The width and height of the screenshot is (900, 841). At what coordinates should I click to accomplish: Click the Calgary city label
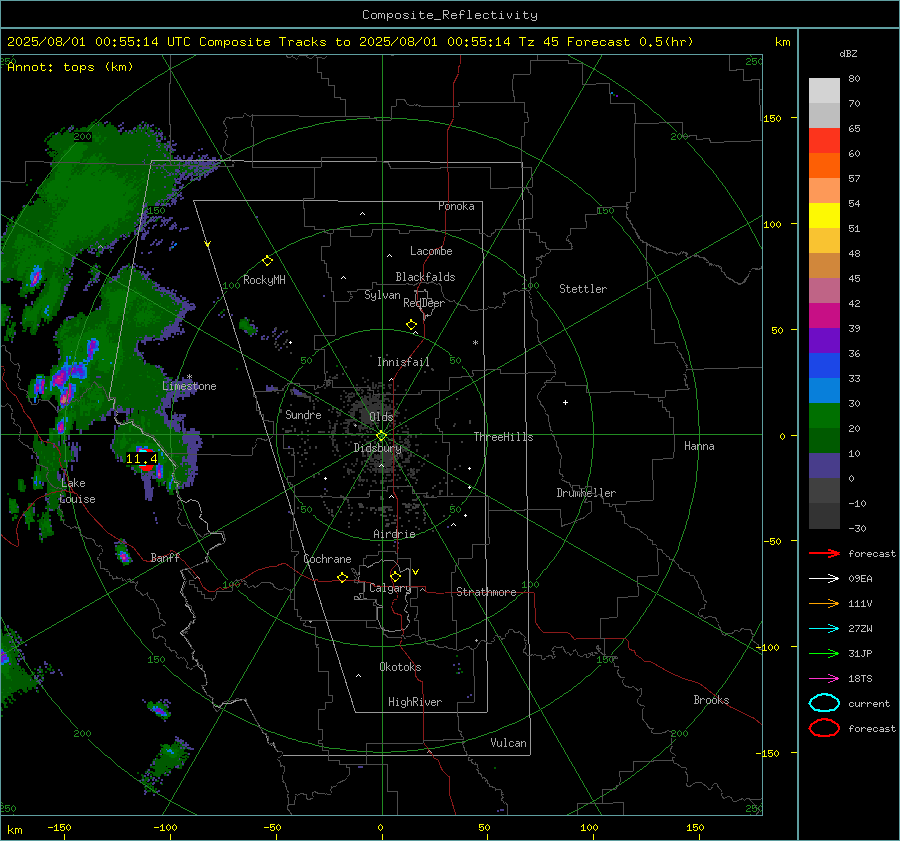[390, 588]
